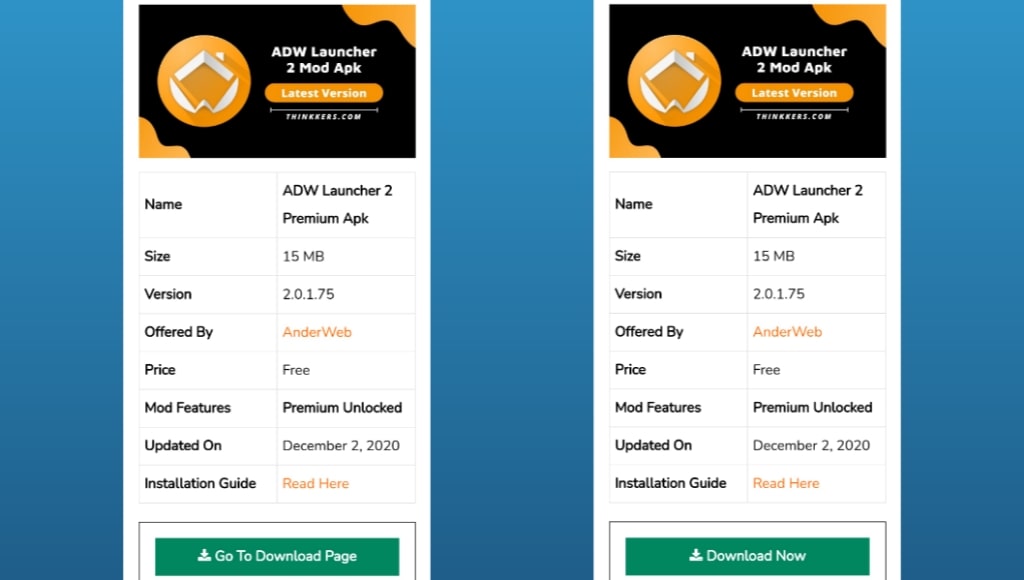Select Premium Unlocked cell in the left table
1024x580 pixels.
click(342, 408)
